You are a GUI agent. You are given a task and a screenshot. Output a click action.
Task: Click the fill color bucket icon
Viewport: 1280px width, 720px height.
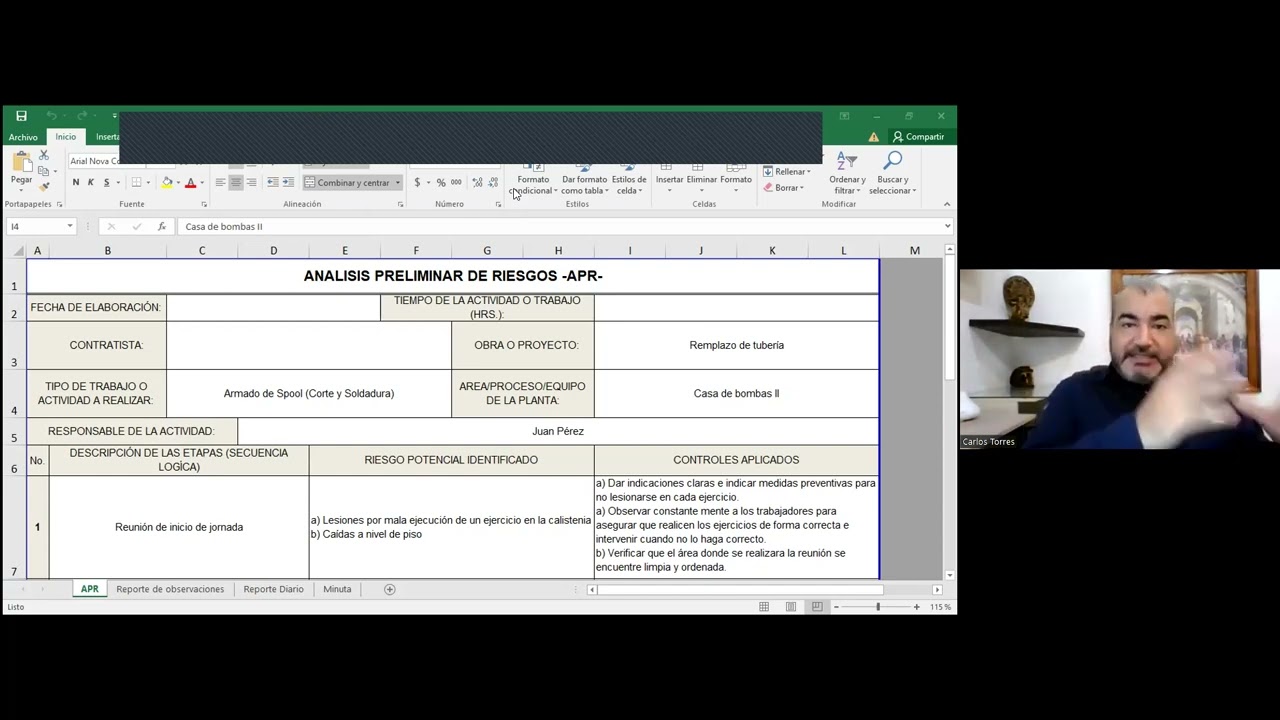(x=167, y=182)
